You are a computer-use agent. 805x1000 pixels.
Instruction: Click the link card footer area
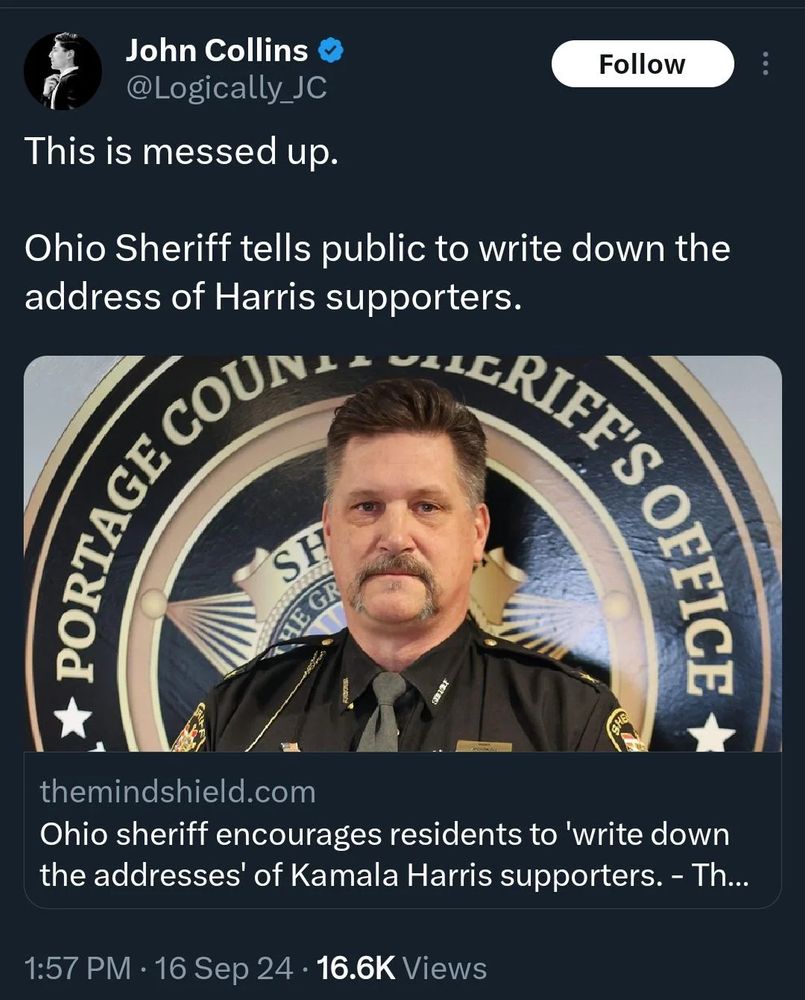point(400,830)
